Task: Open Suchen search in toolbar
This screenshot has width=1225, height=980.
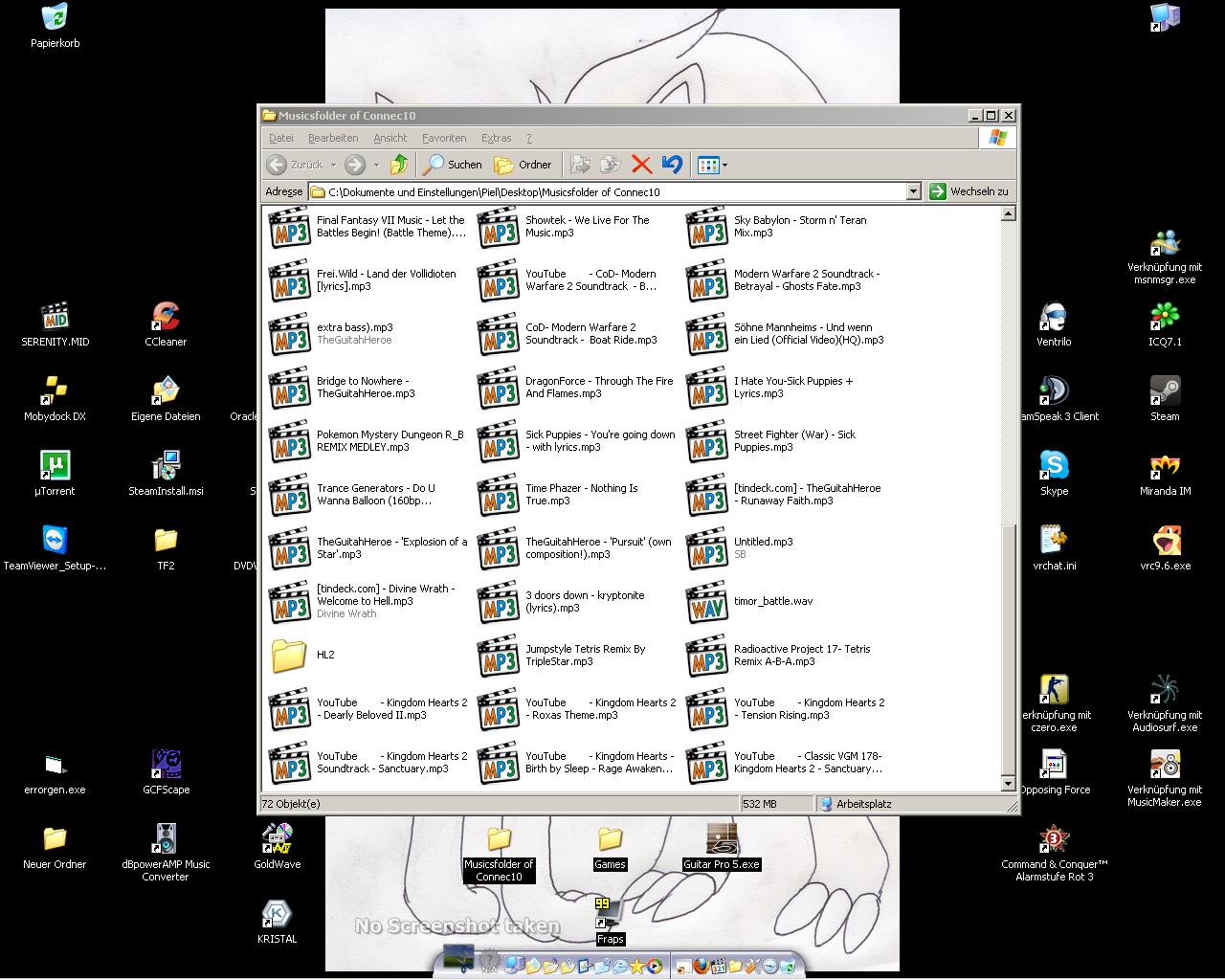Action: 454,165
